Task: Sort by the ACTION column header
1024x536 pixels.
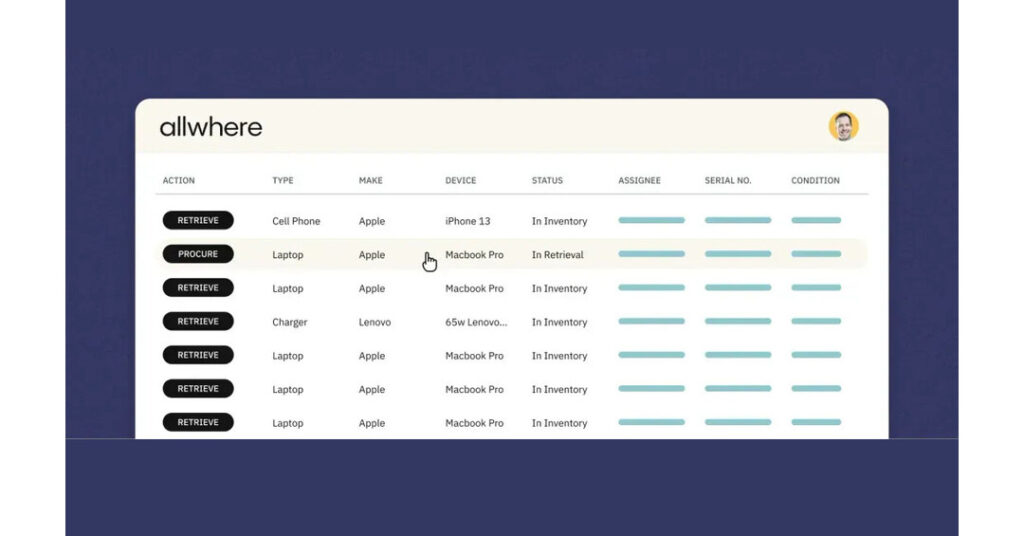Action: 179,181
